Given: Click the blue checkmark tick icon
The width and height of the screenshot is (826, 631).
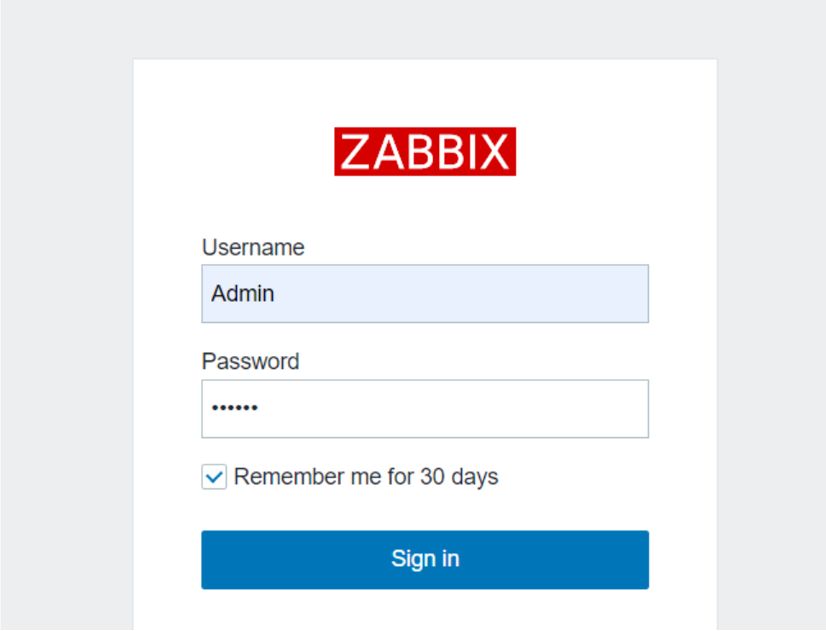Looking at the screenshot, I should (x=214, y=477).
